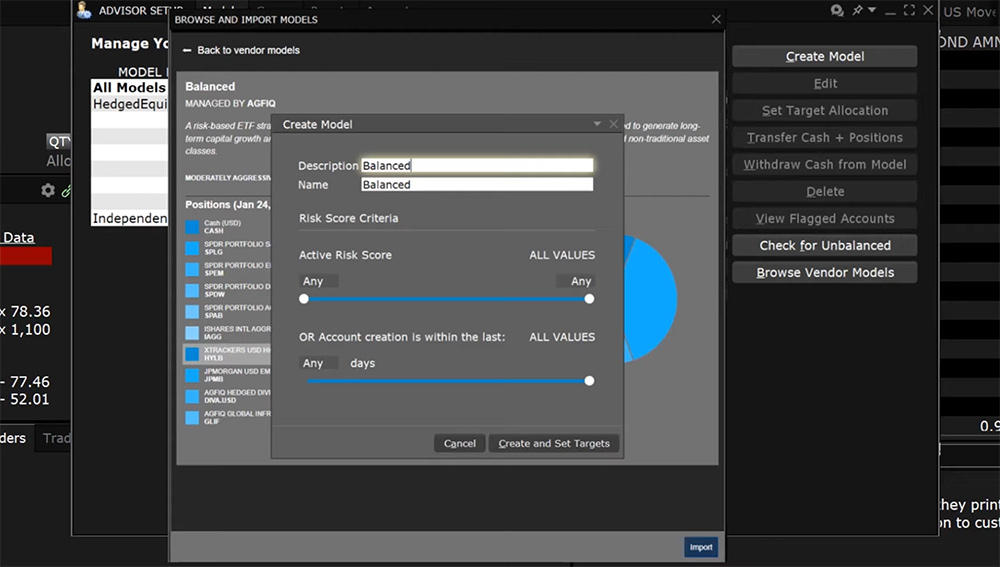Close the Create Model dialog

pyautogui.click(x=613, y=124)
